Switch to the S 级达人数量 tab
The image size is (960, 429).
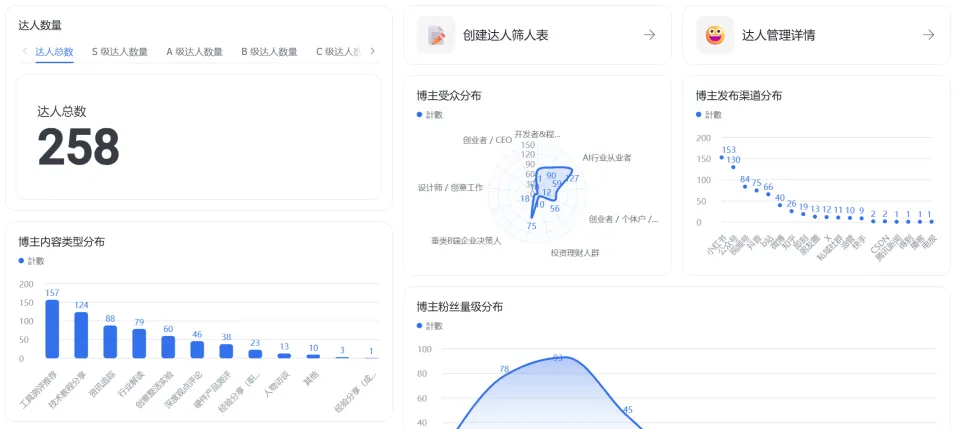click(x=120, y=51)
